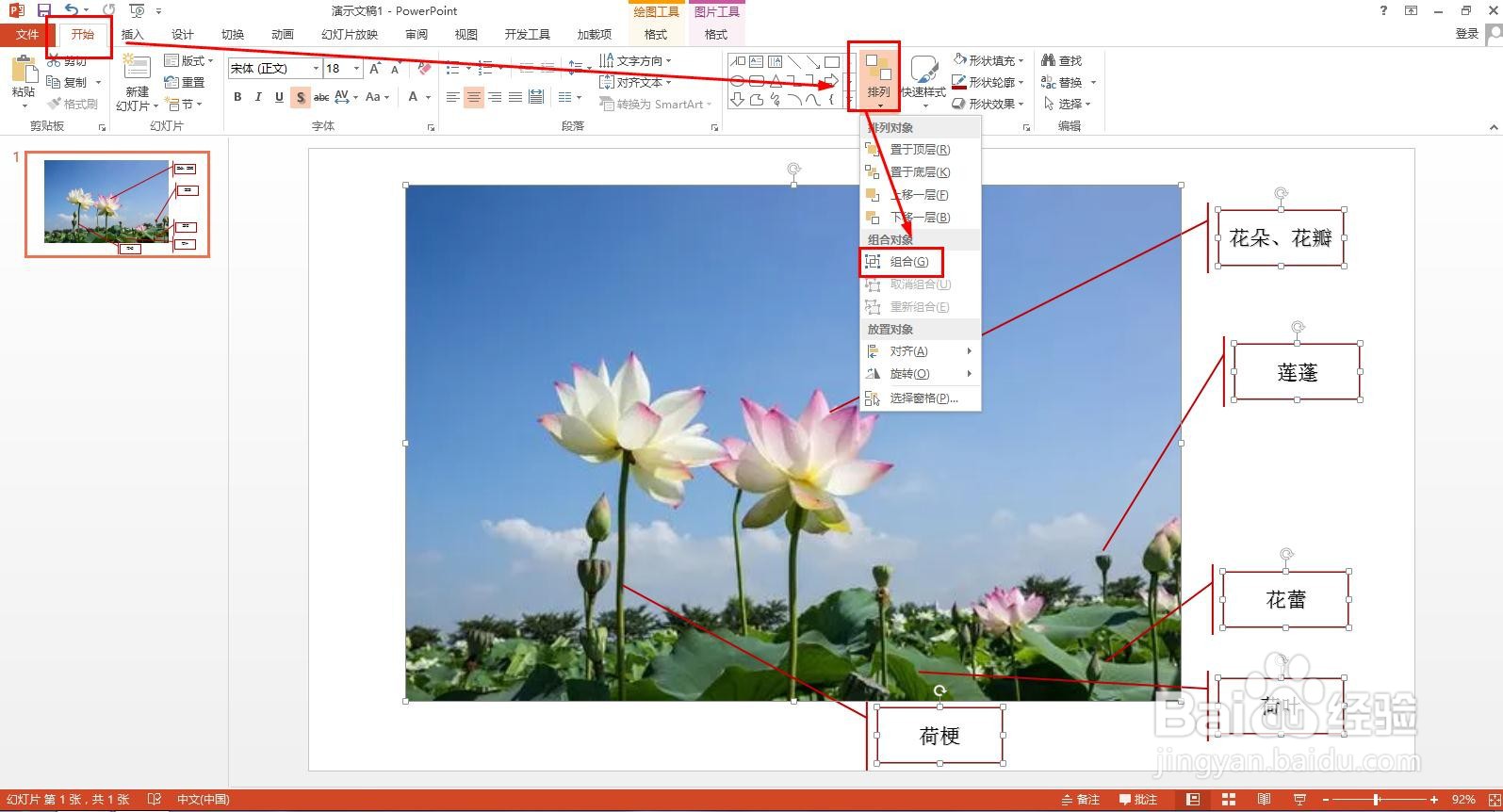The image size is (1503, 812).
Task: Toggle Underline formatting
Action: coord(279,97)
